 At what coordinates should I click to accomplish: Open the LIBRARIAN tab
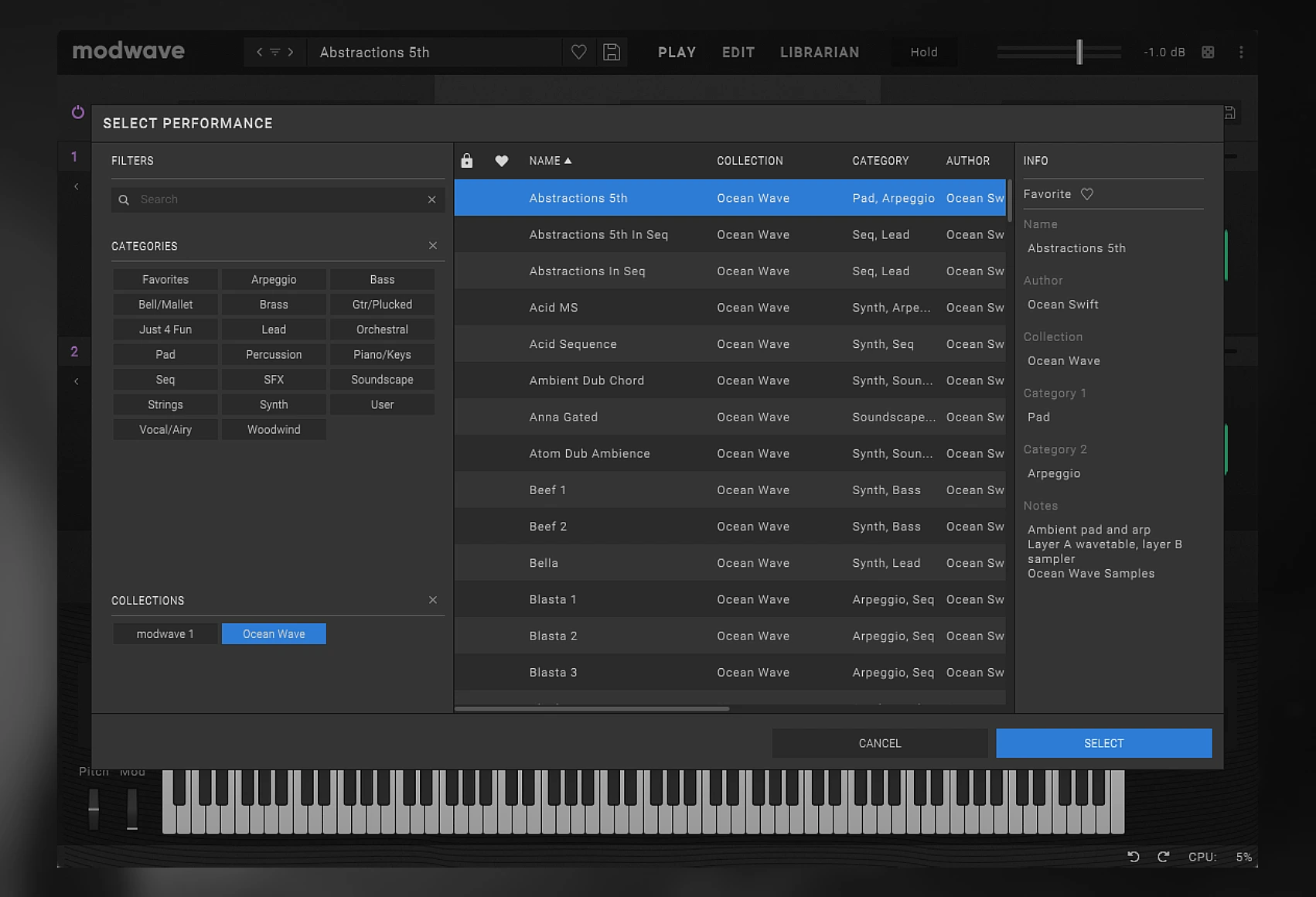[x=820, y=52]
